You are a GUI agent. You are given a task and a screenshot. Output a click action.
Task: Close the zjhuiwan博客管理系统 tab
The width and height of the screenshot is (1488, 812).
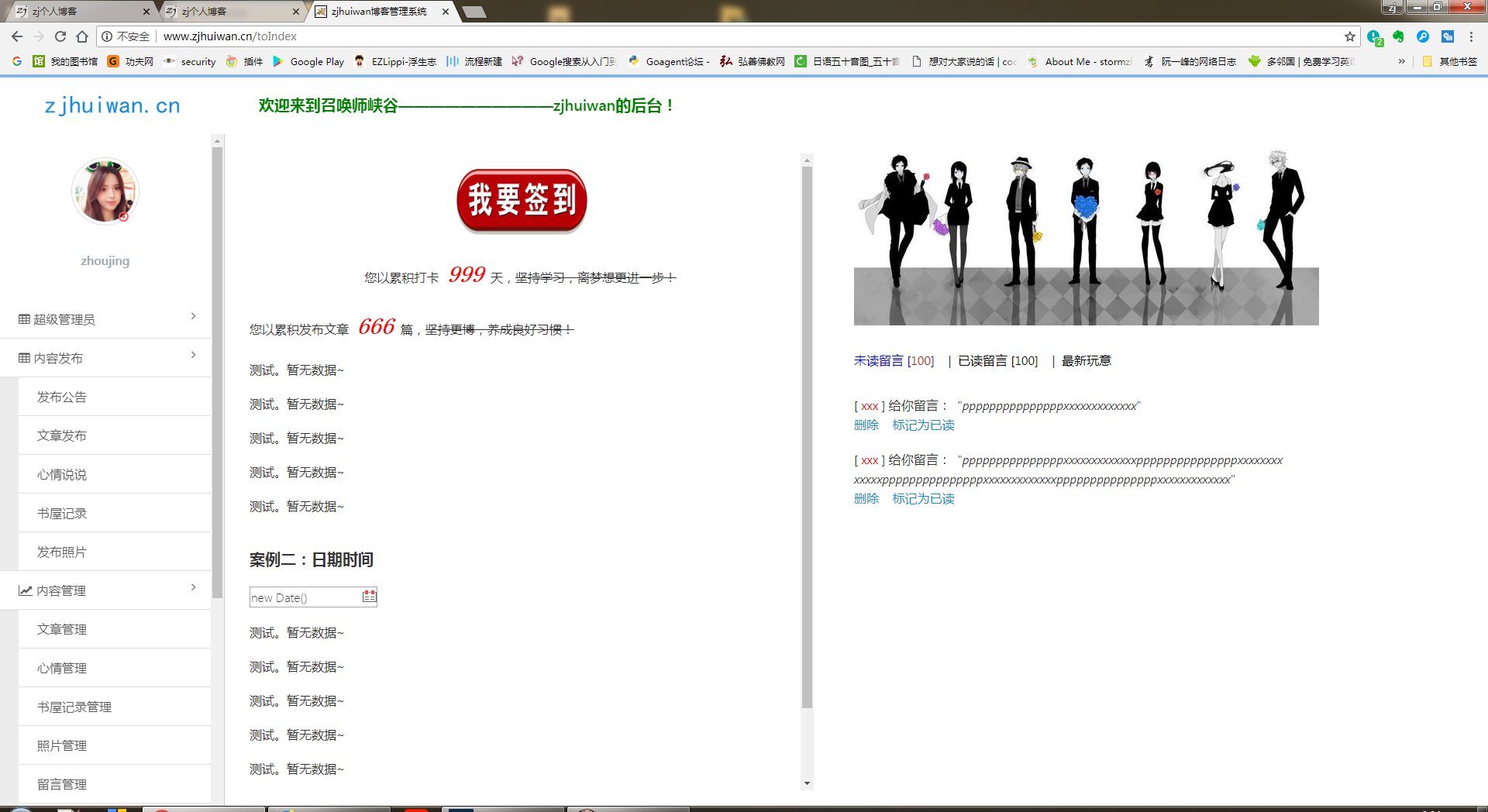click(x=445, y=12)
